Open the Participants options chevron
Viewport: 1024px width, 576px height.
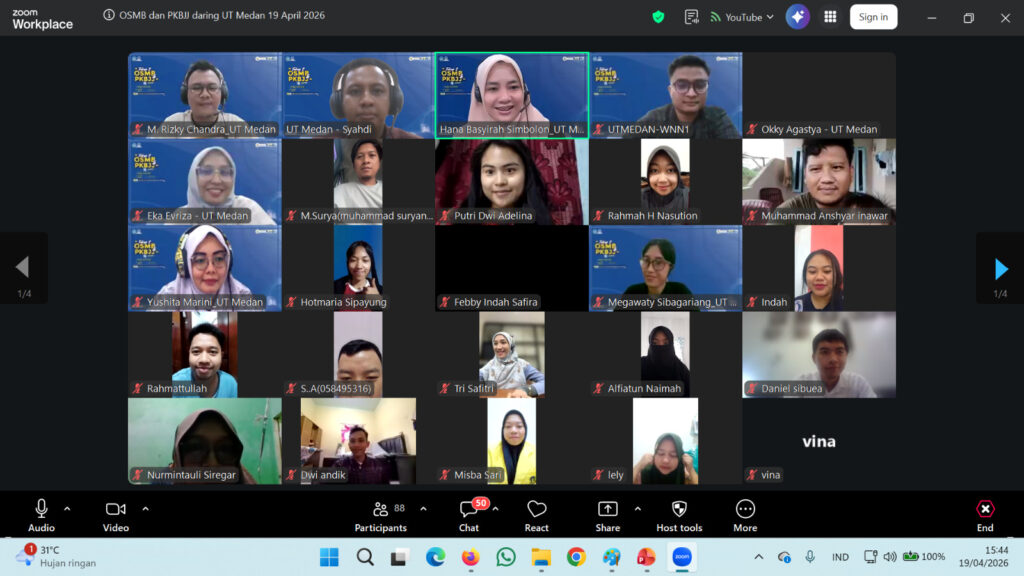[x=423, y=508]
